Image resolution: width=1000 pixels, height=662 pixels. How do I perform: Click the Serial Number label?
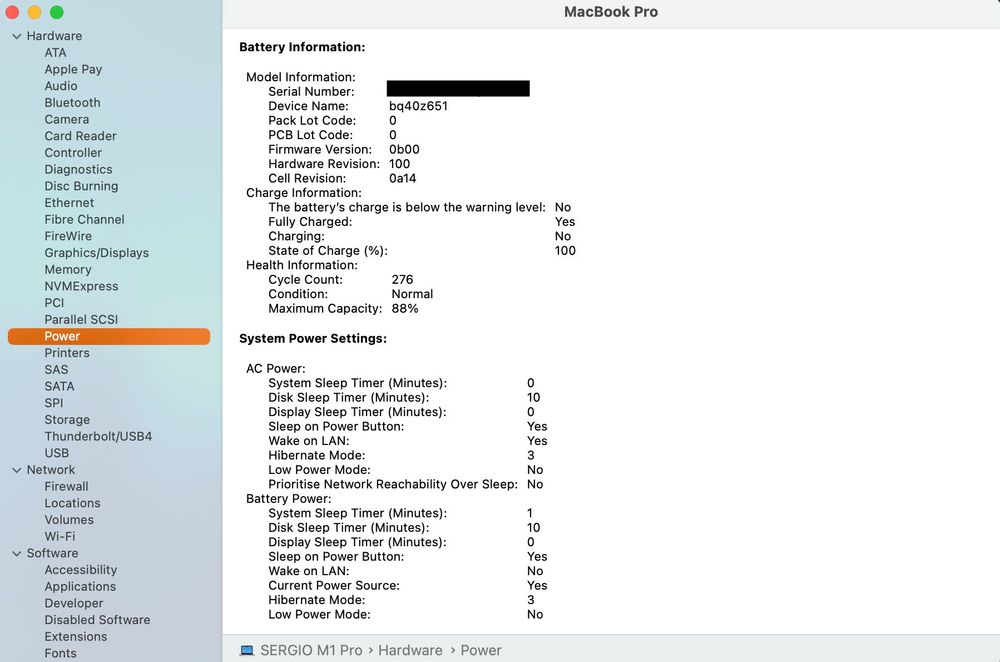click(311, 92)
